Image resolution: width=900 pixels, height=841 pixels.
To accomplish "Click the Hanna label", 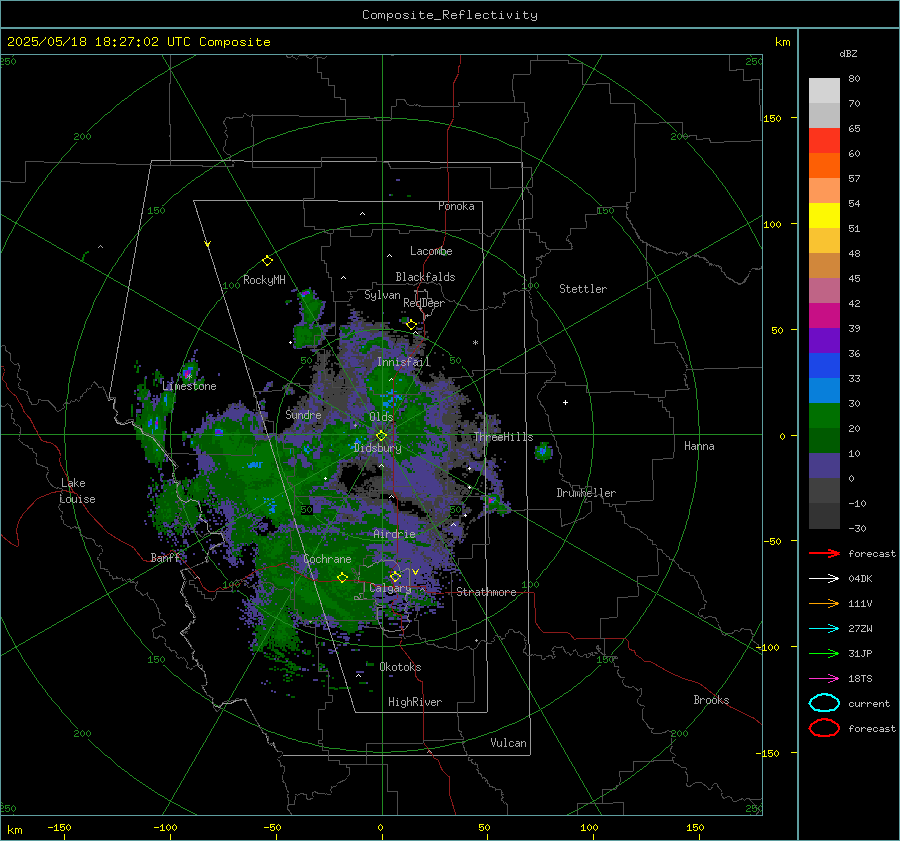I will [x=699, y=446].
